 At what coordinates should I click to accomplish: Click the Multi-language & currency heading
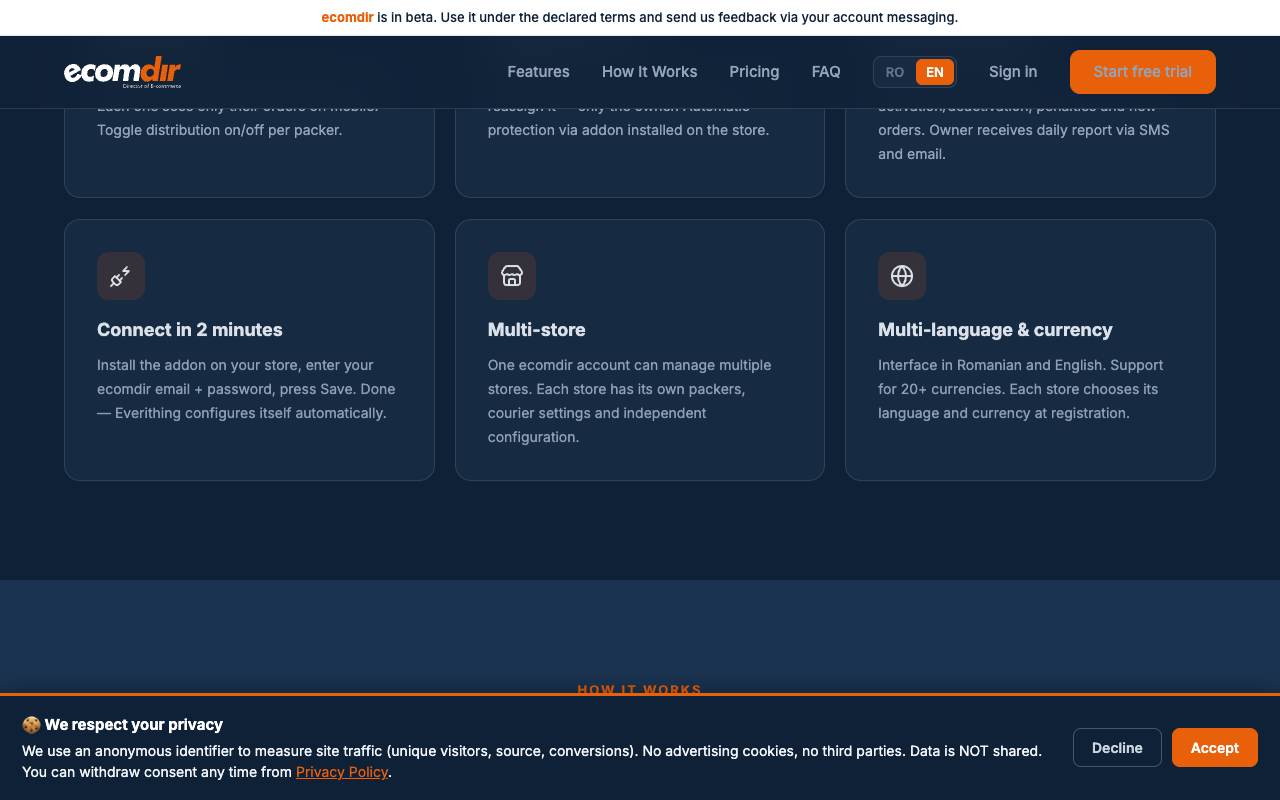coord(995,330)
